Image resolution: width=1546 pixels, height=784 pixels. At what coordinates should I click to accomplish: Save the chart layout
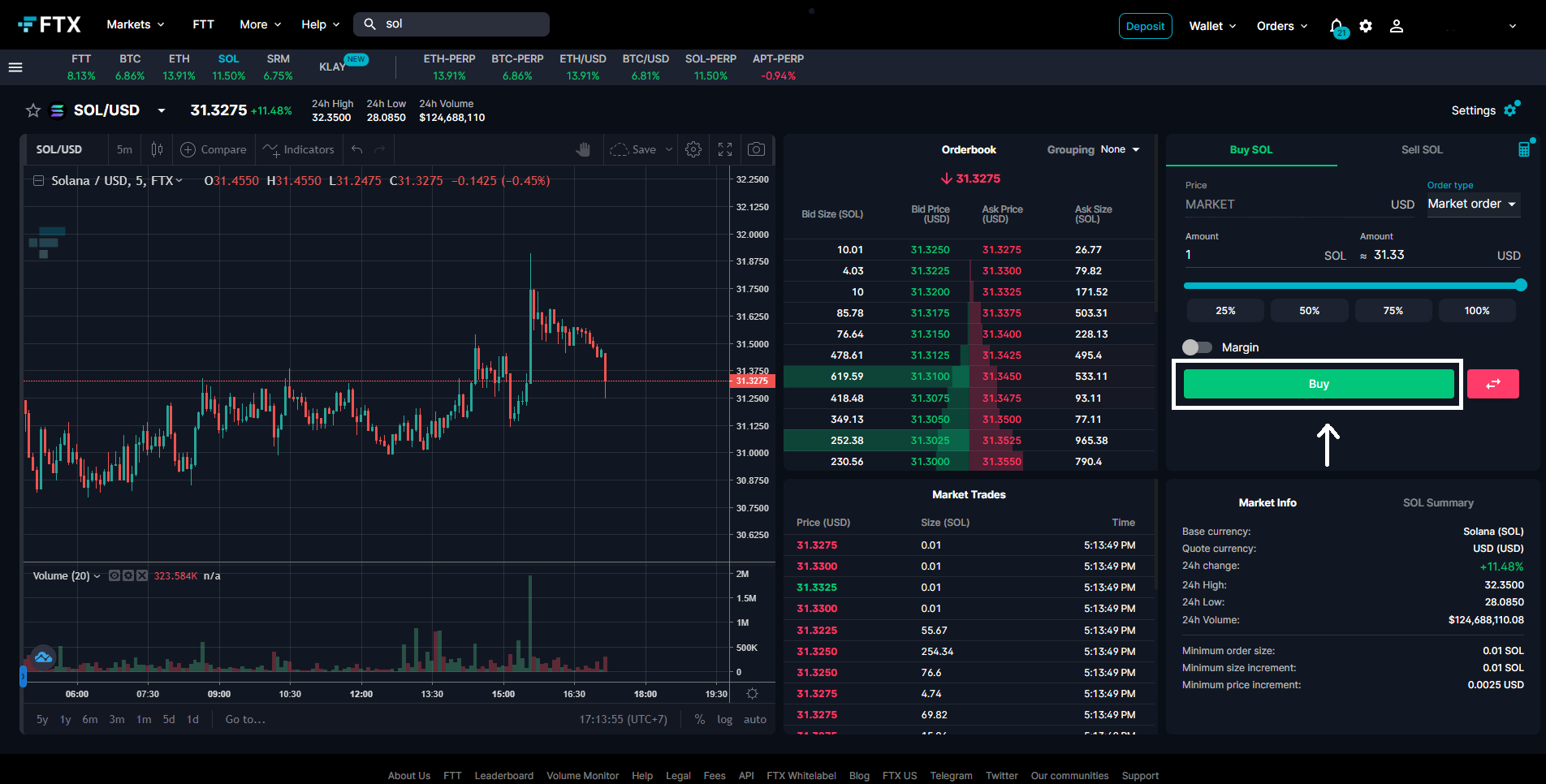click(x=633, y=149)
